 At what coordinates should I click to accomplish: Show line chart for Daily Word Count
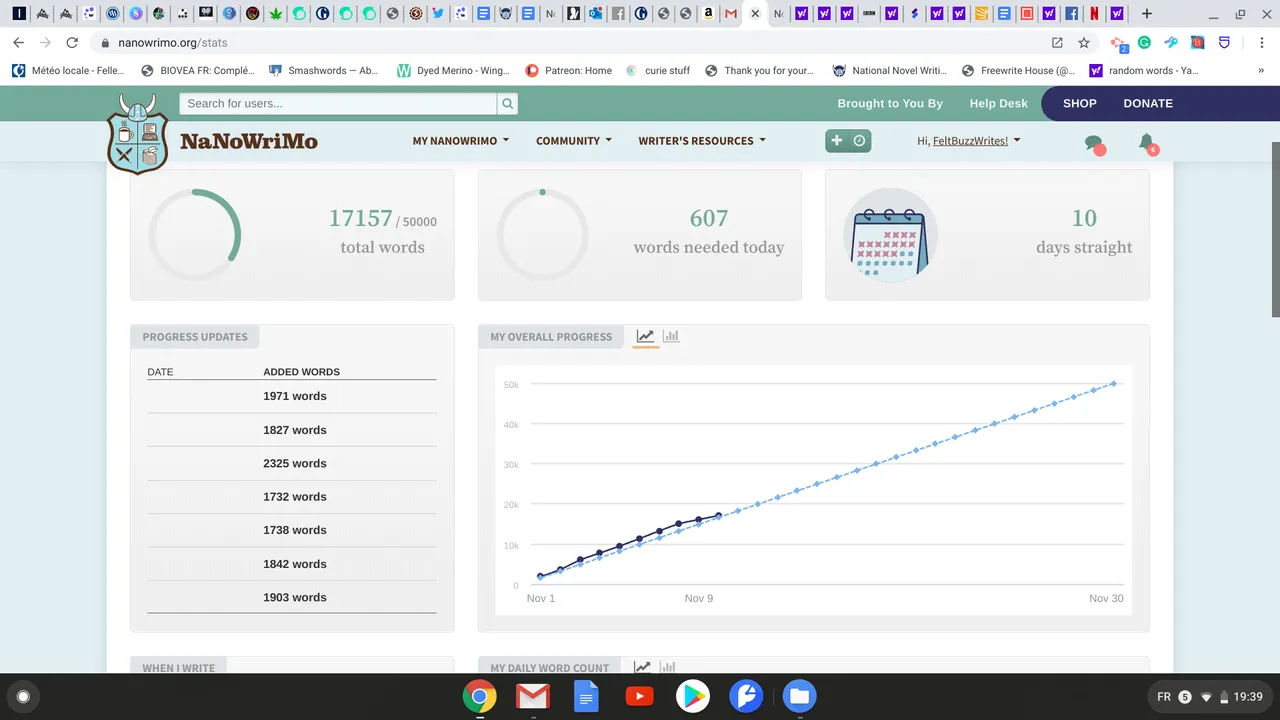coord(642,667)
